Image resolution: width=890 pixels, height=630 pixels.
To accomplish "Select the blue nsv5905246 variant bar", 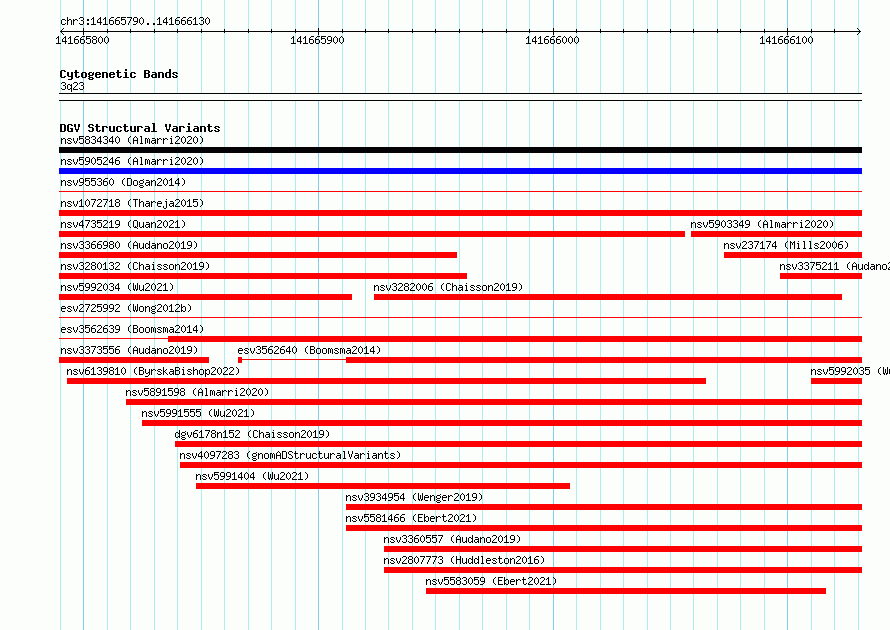I will click(460, 171).
